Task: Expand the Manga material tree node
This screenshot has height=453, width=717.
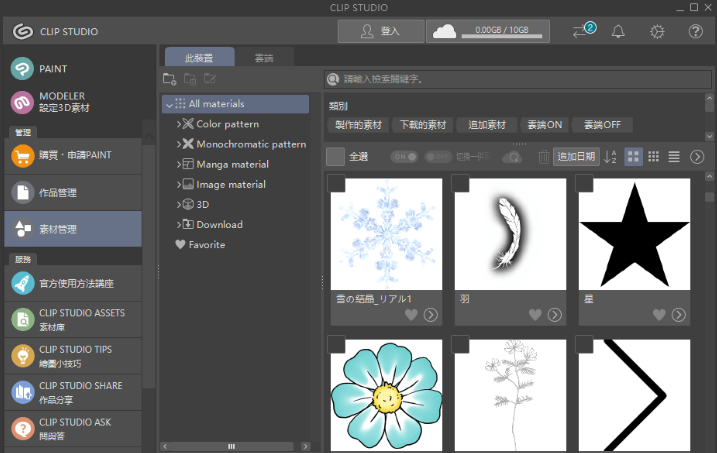Action: [178, 164]
